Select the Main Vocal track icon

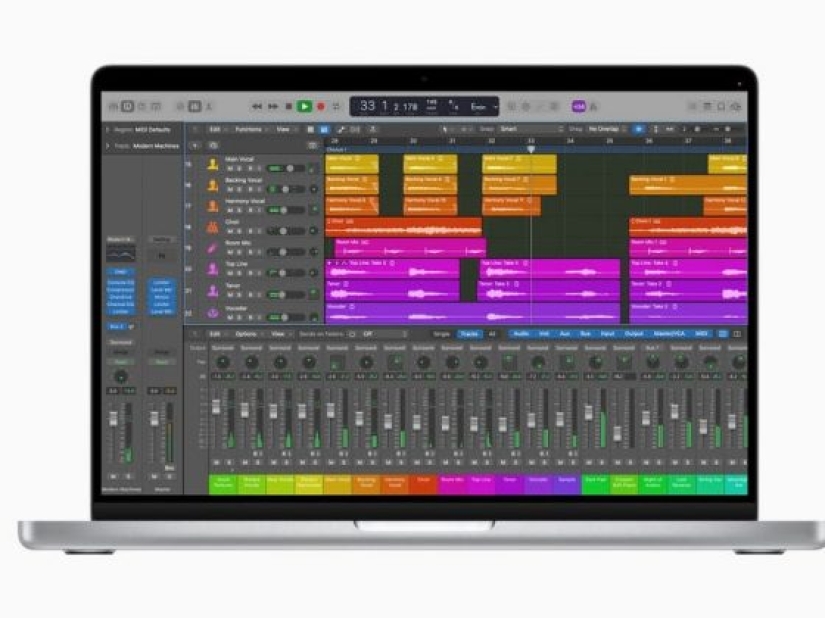point(213,165)
